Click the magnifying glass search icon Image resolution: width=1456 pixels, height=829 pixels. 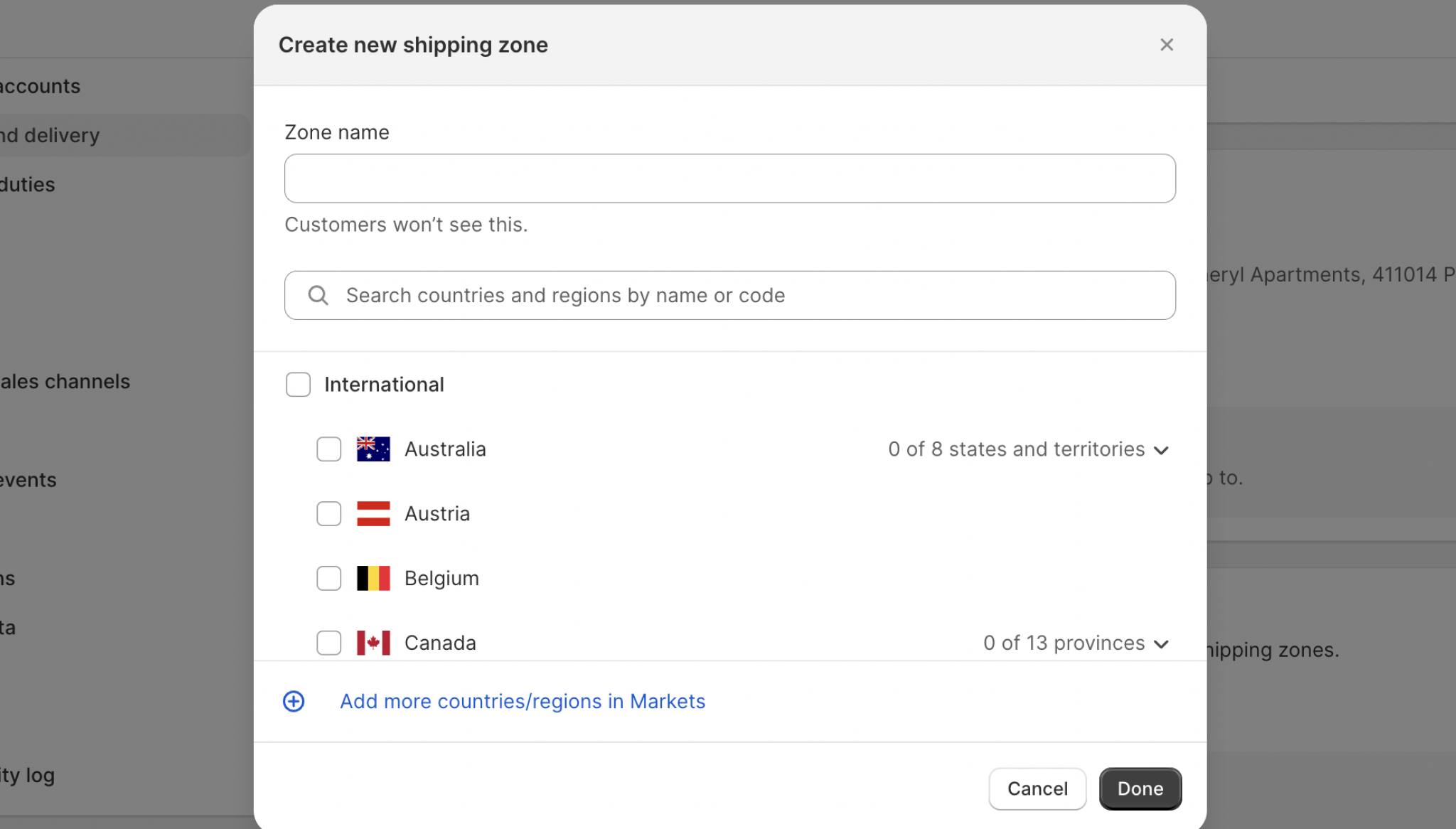[318, 295]
